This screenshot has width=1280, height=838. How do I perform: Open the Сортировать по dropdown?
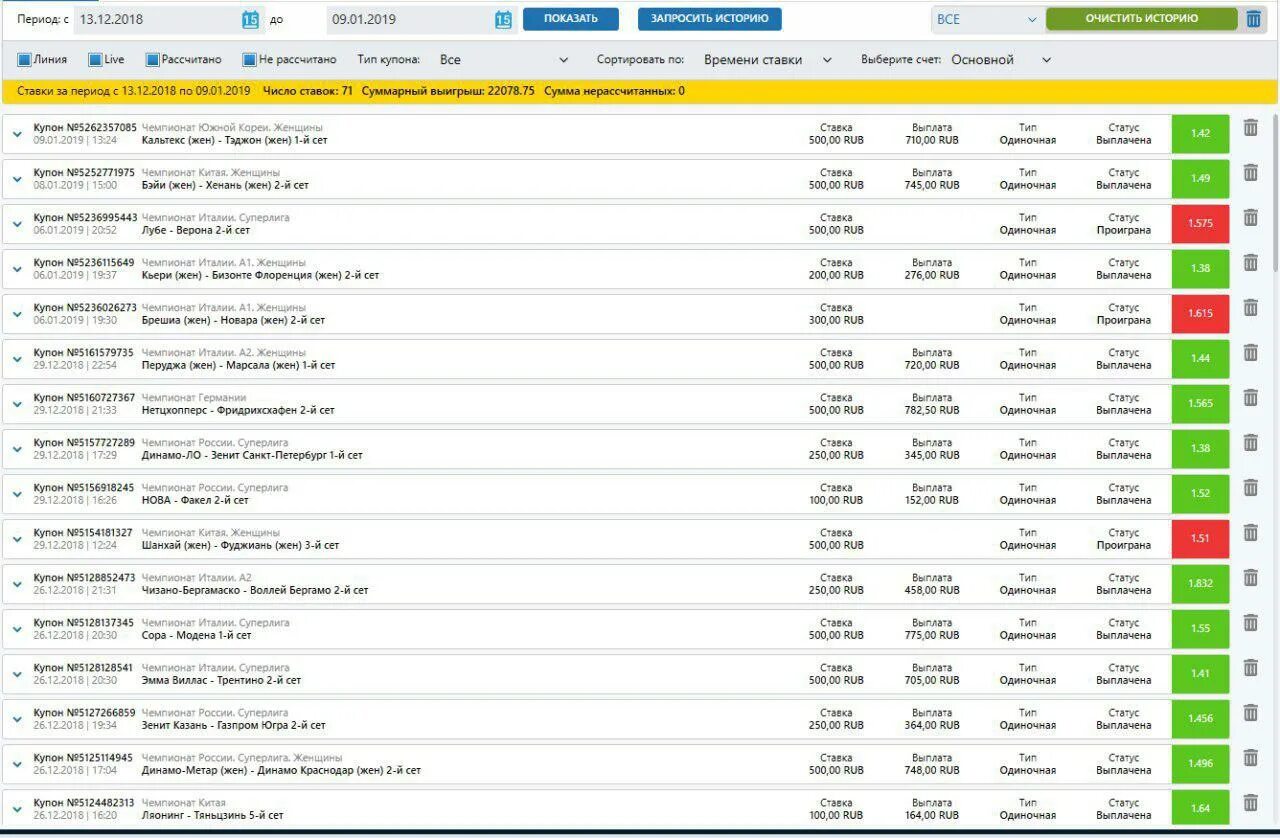(767, 60)
